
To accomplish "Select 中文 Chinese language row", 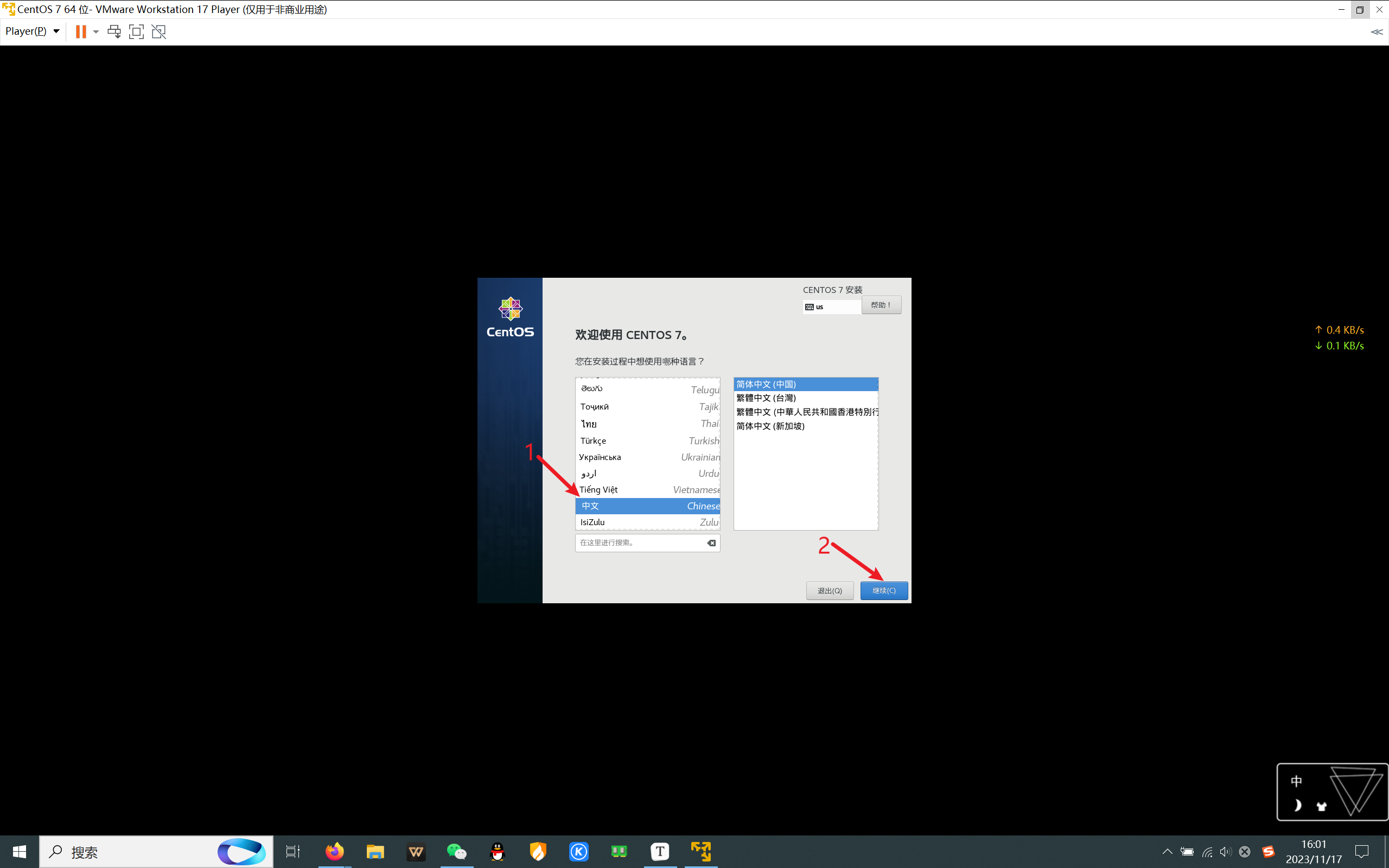I will 647,506.
